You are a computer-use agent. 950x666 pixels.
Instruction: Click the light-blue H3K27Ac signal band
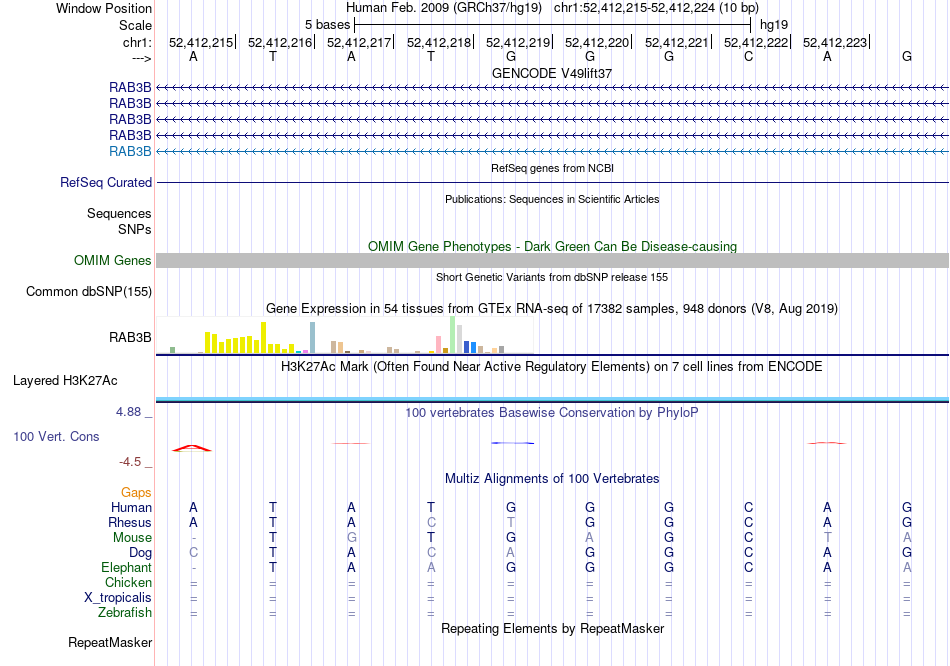click(x=552, y=399)
